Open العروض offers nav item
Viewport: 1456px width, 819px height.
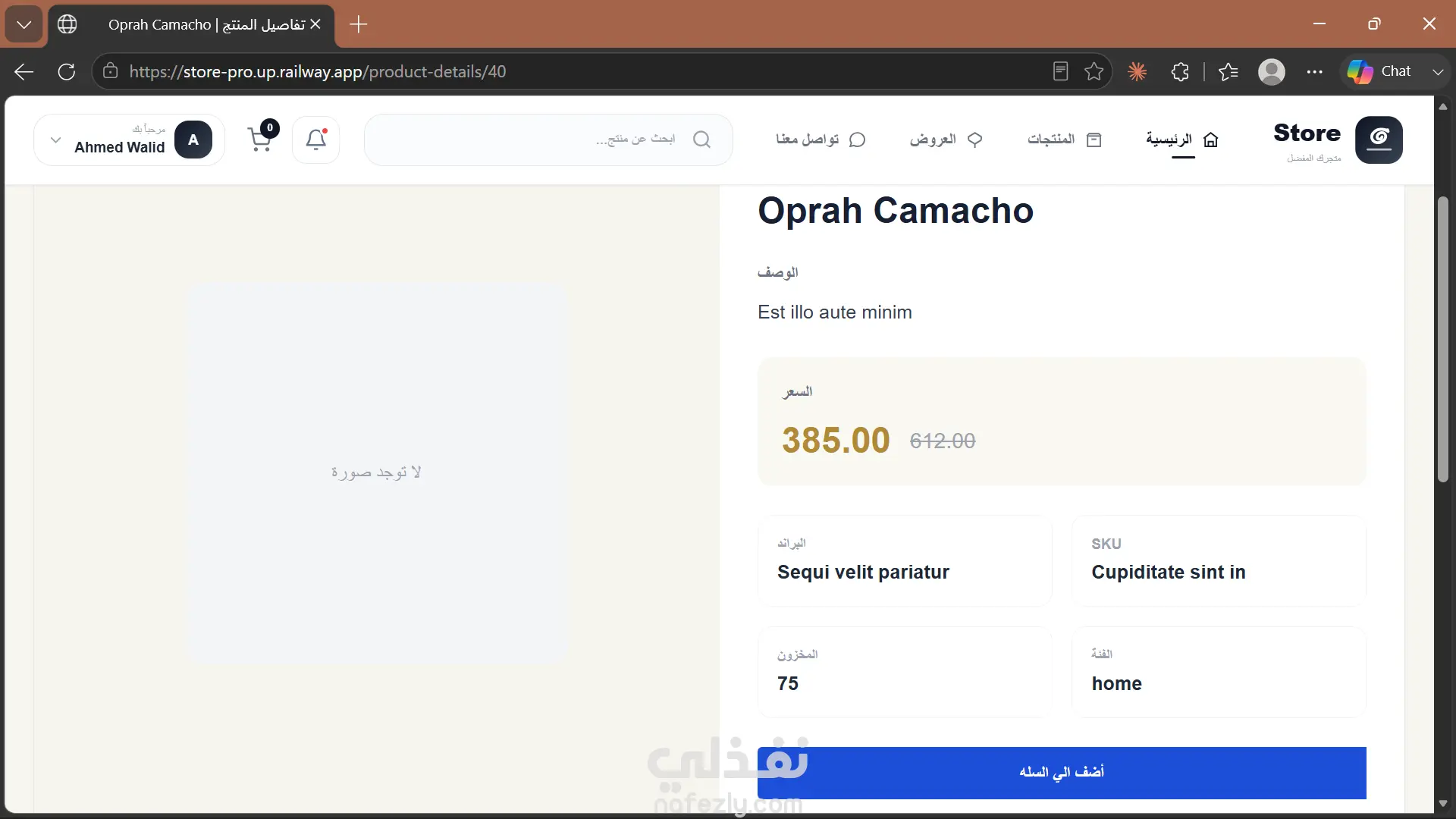click(946, 140)
